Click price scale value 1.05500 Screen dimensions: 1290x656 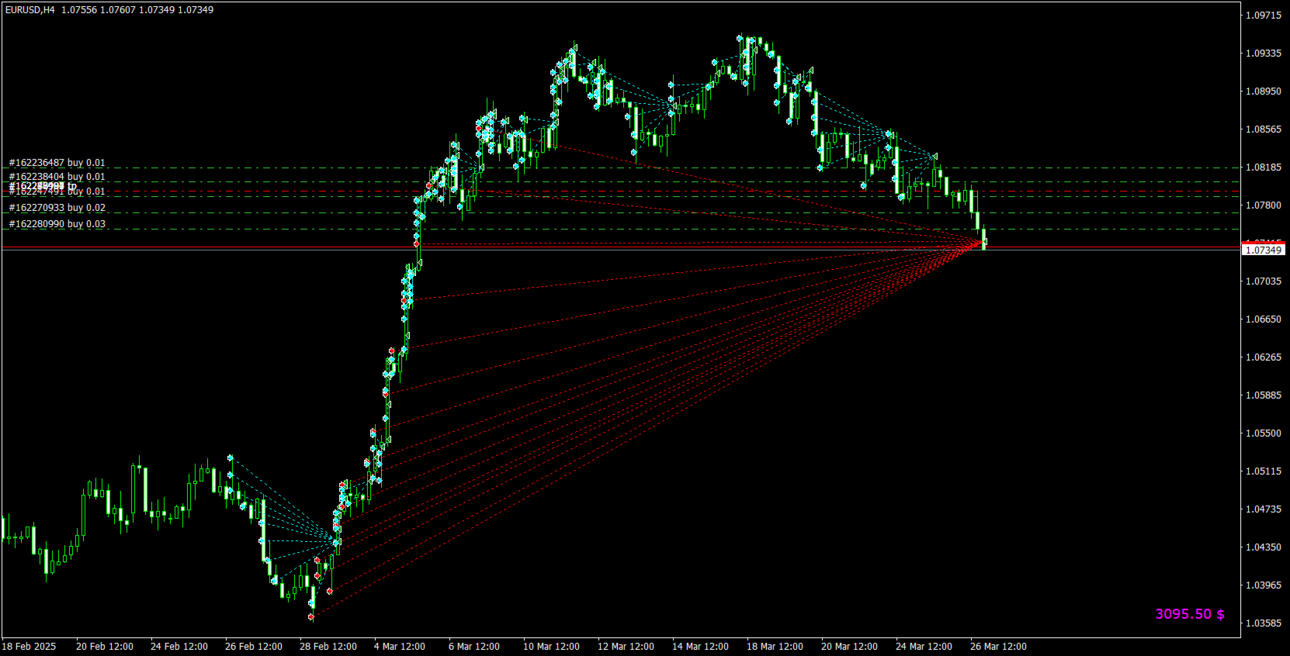coord(1264,433)
